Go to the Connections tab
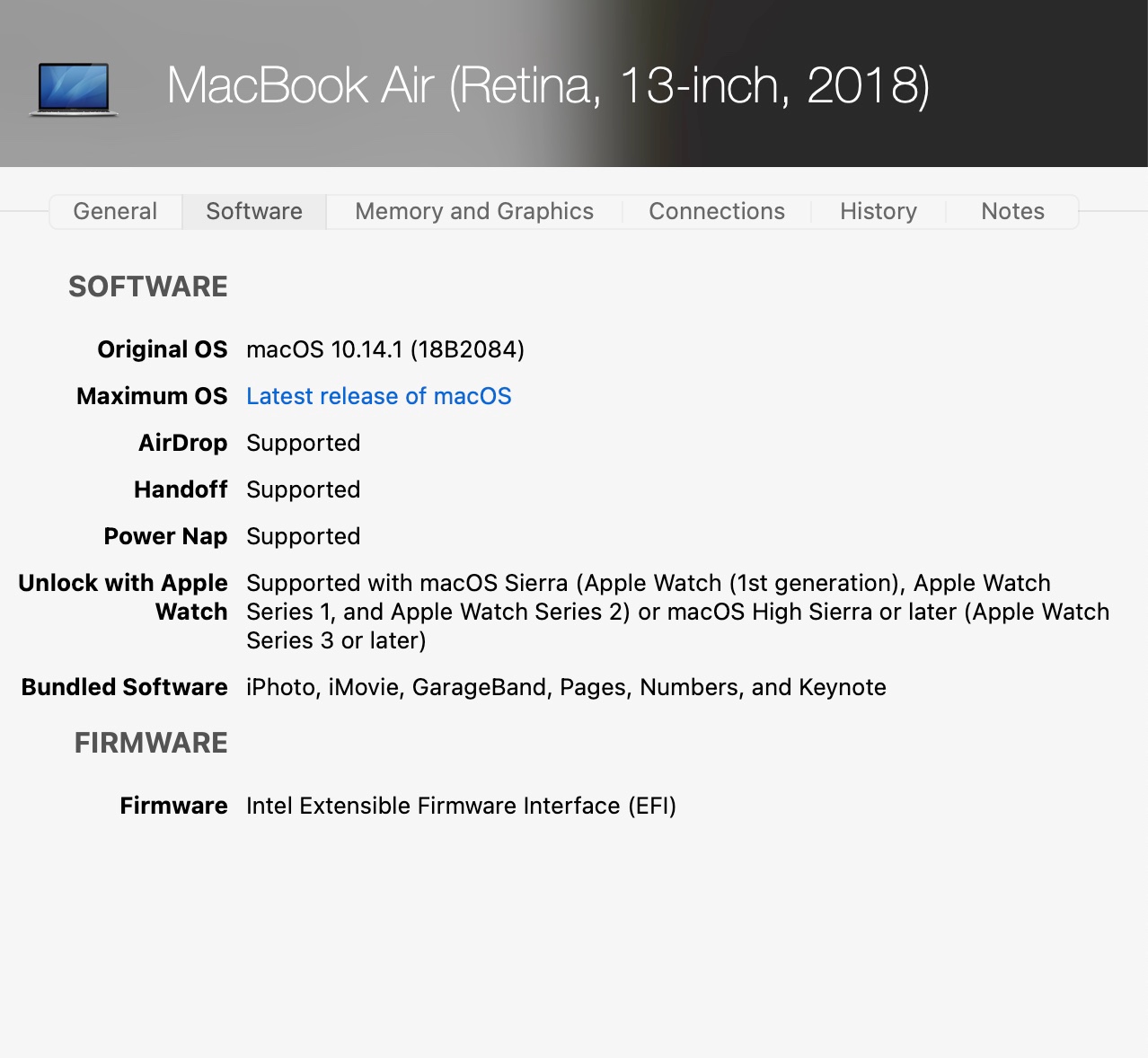Image resolution: width=1148 pixels, height=1058 pixels. coord(717,211)
